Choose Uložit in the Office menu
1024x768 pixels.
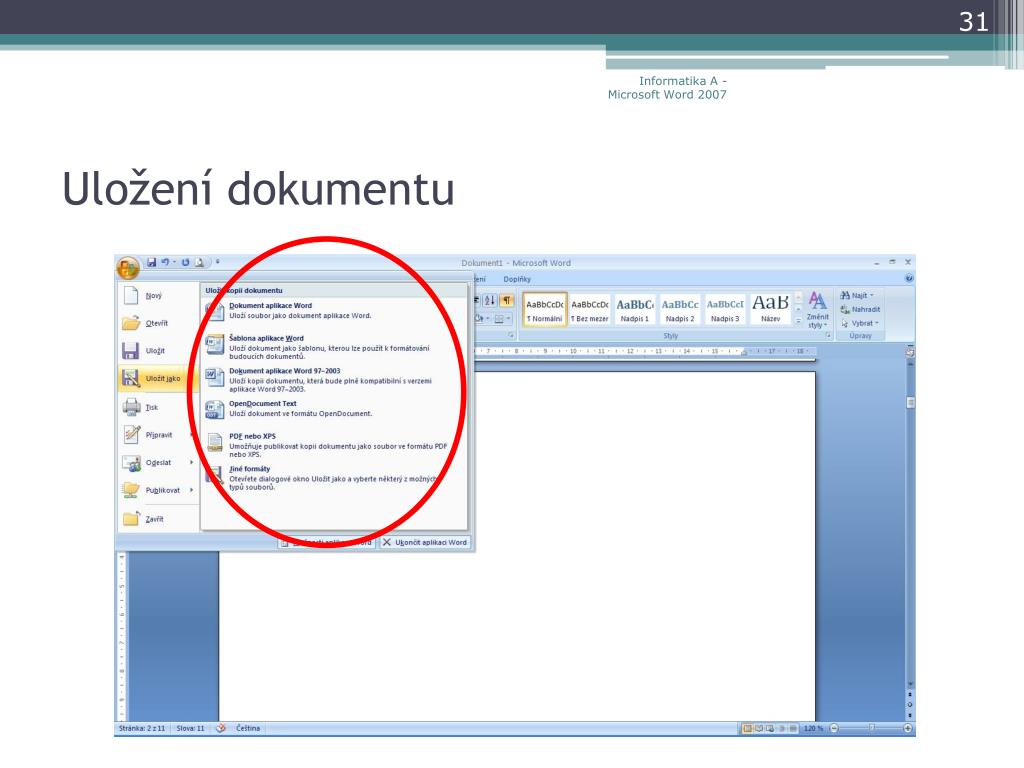click(159, 351)
